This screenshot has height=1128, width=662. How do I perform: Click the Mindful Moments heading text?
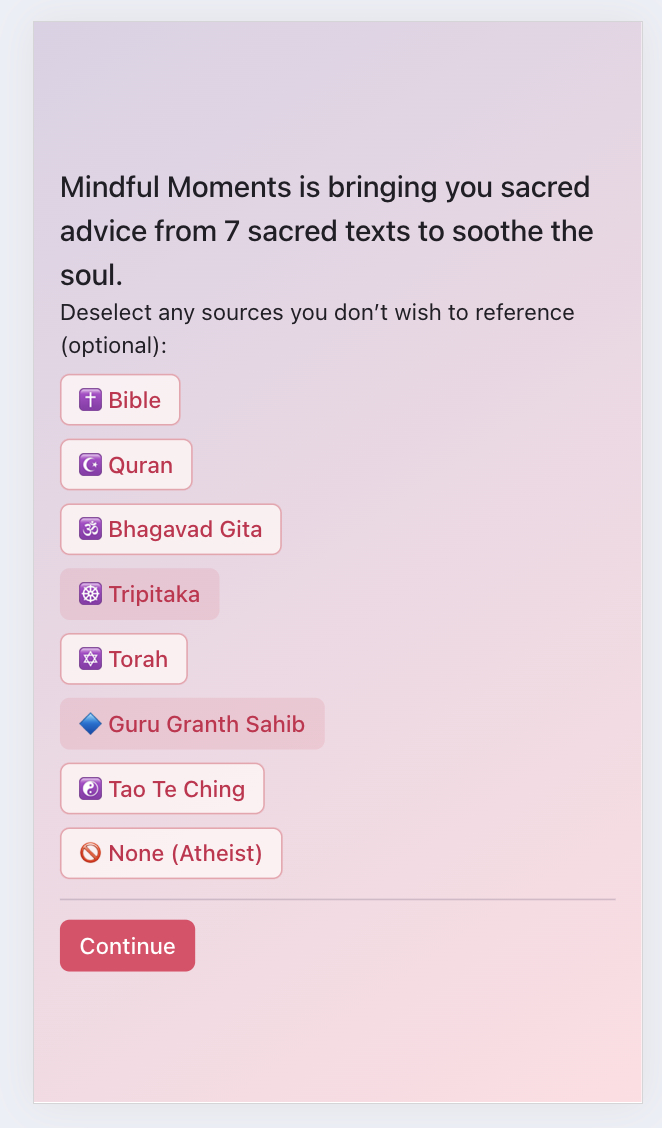pos(326,231)
